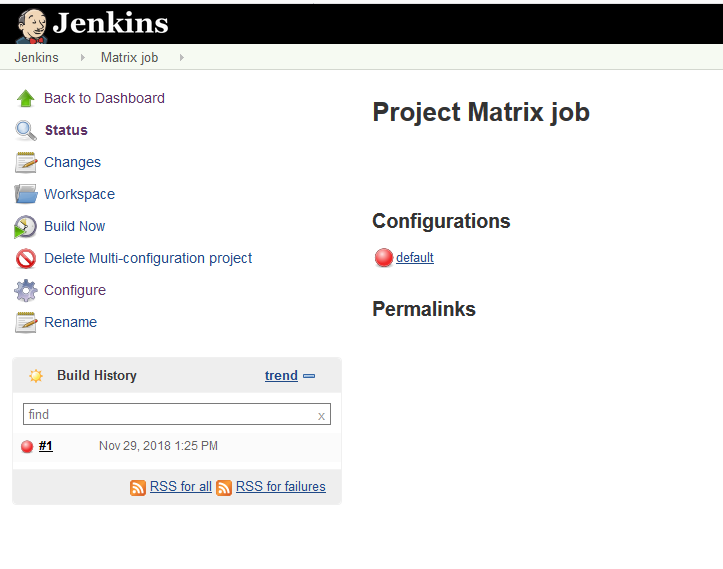Click the RSS for failures feed icon
The image size is (723, 569).
[x=224, y=487]
